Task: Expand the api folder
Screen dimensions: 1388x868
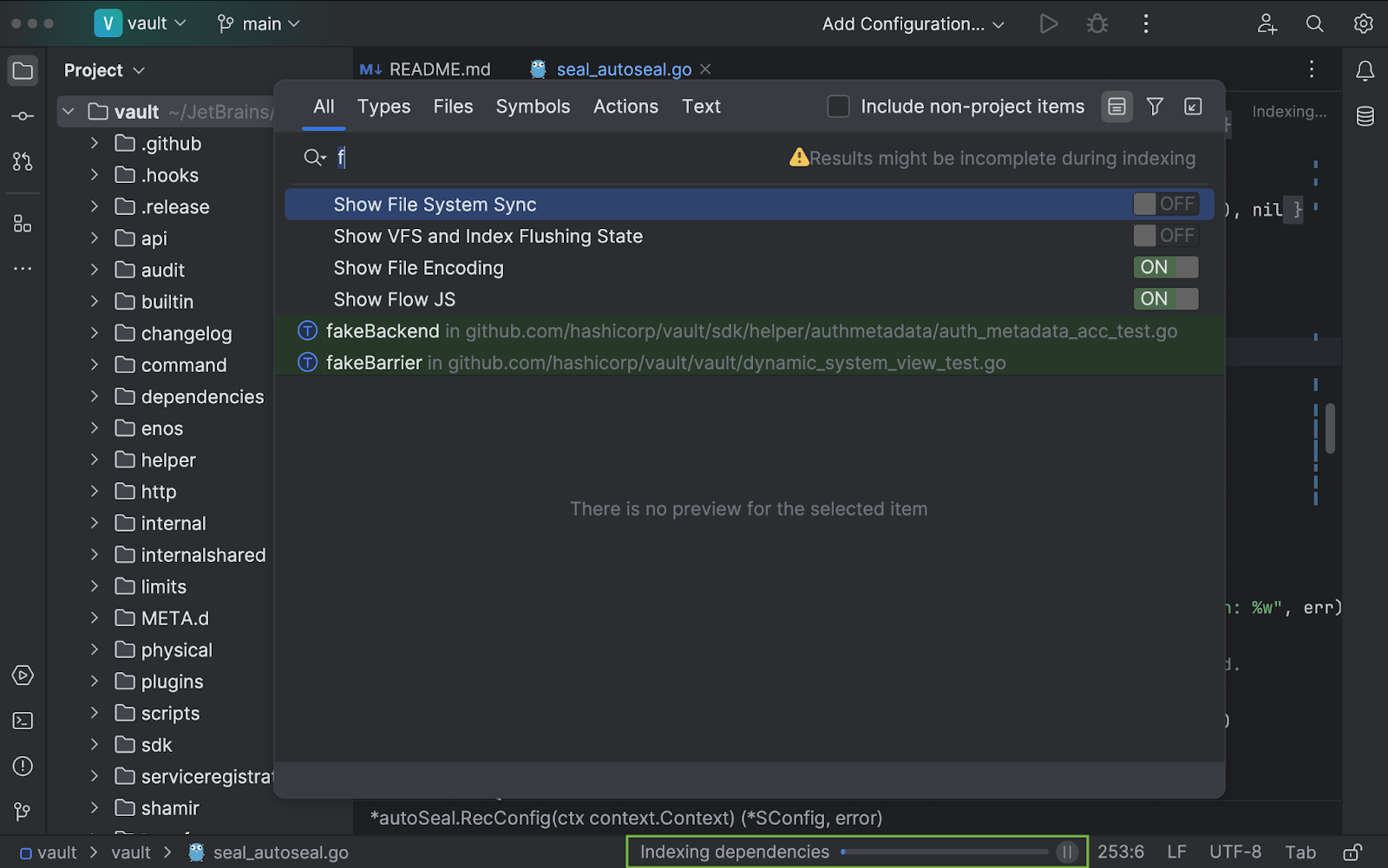Action: (x=95, y=238)
